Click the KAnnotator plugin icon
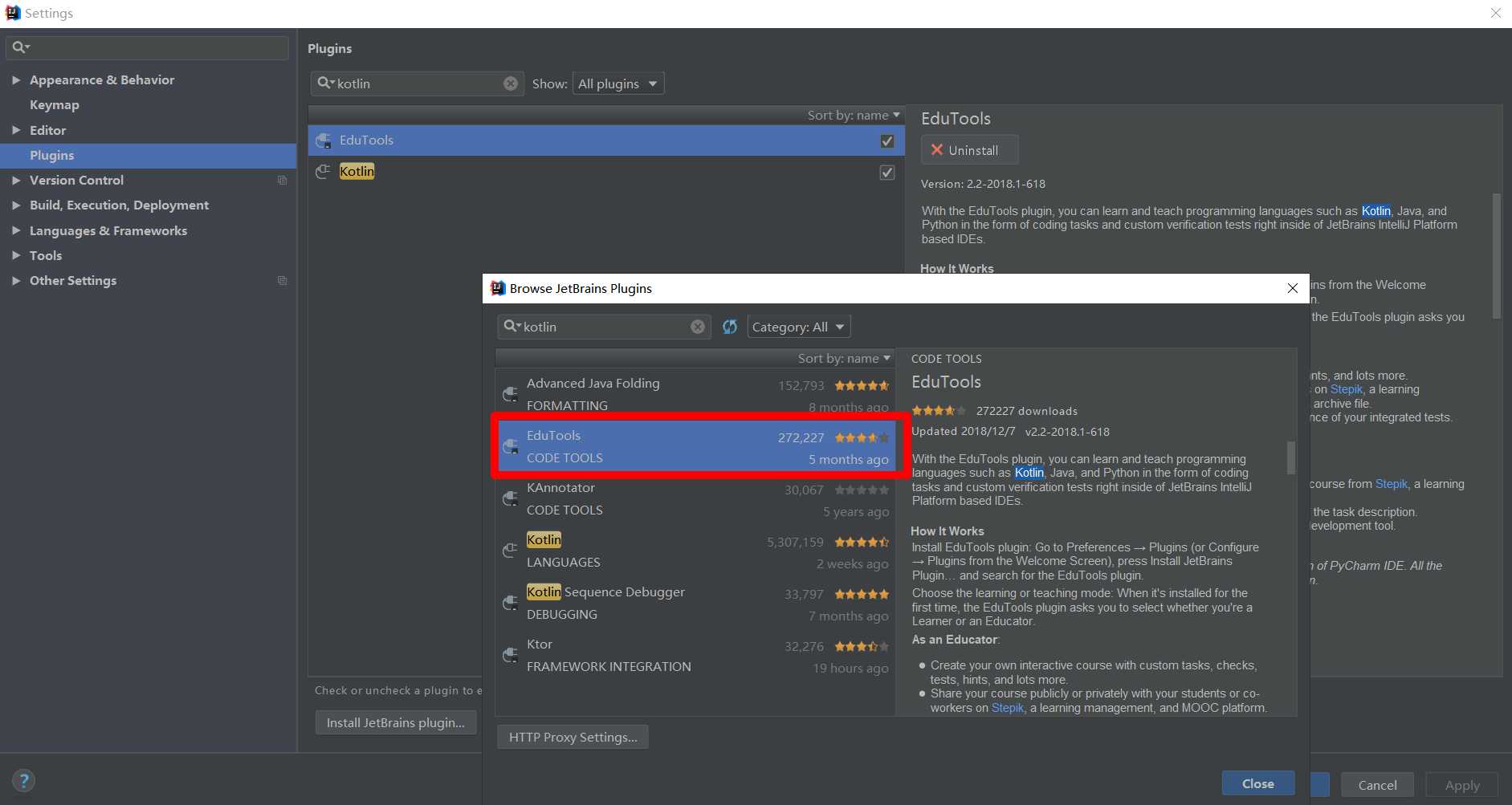Viewport: 1512px width, 805px height. (x=510, y=498)
